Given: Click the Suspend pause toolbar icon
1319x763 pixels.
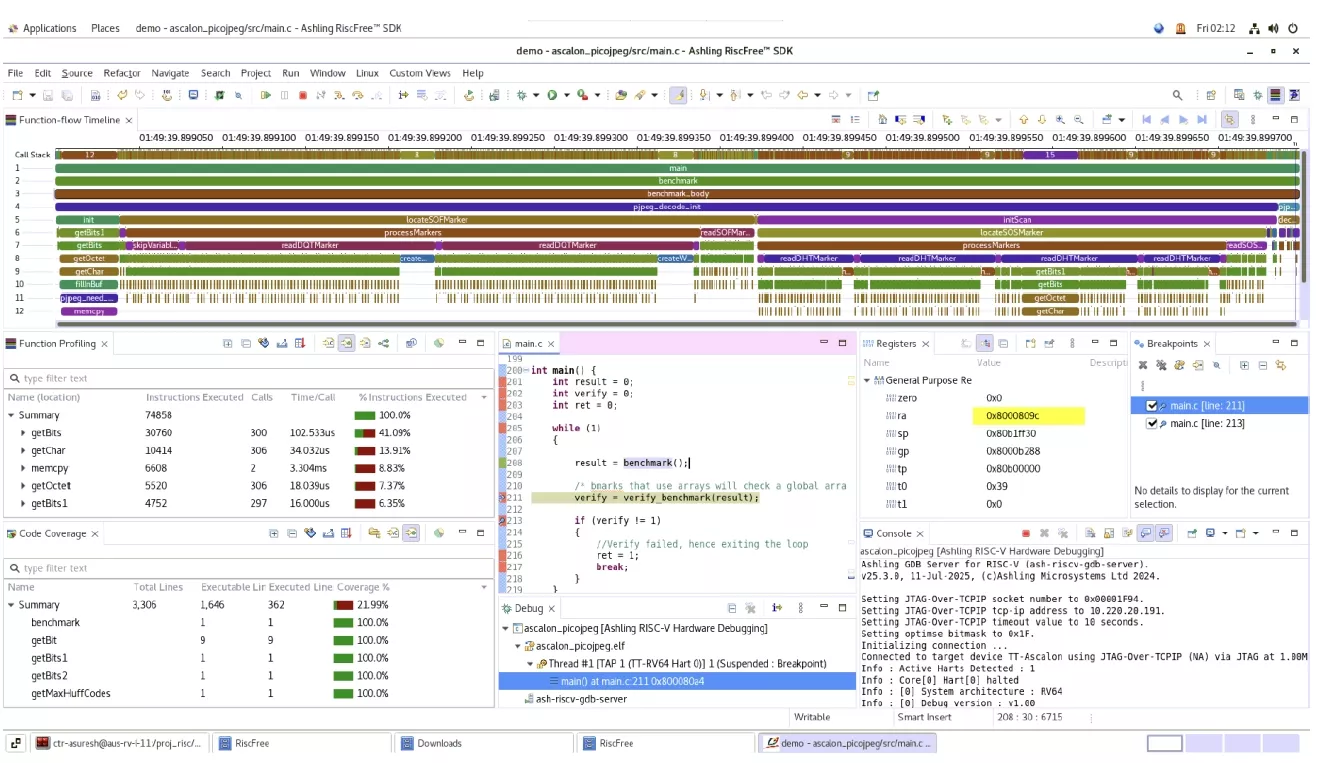Looking at the screenshot, I should (x=284, y=95).
